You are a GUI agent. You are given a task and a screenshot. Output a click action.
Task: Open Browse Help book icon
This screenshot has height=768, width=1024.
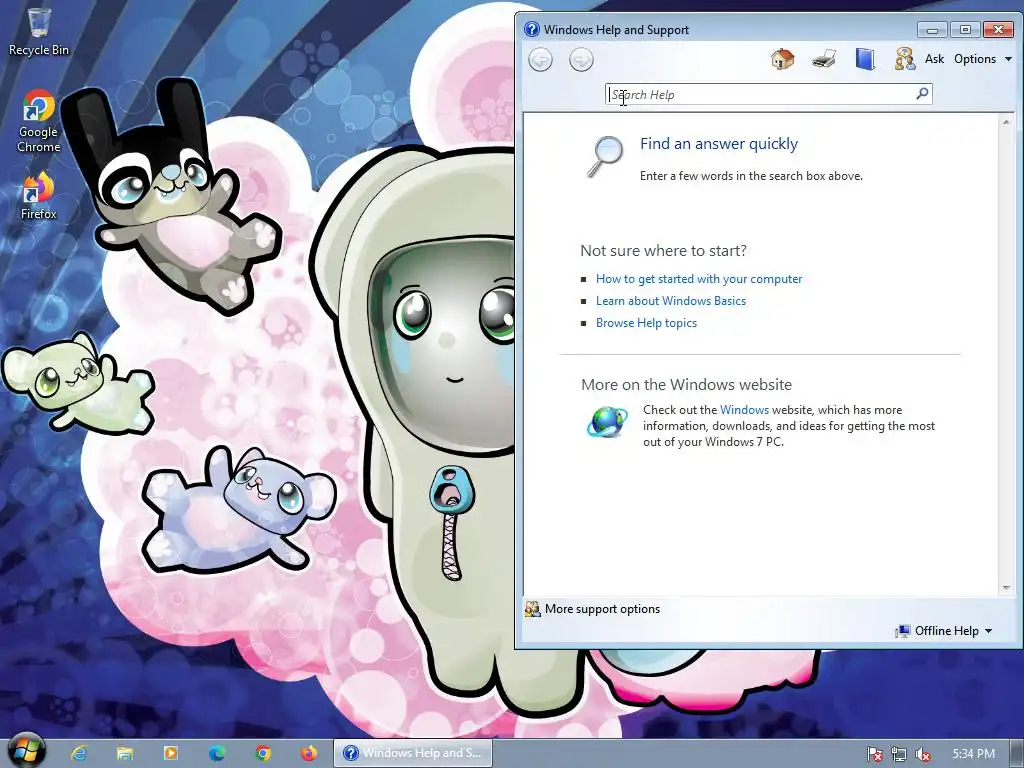coord(865,59)
